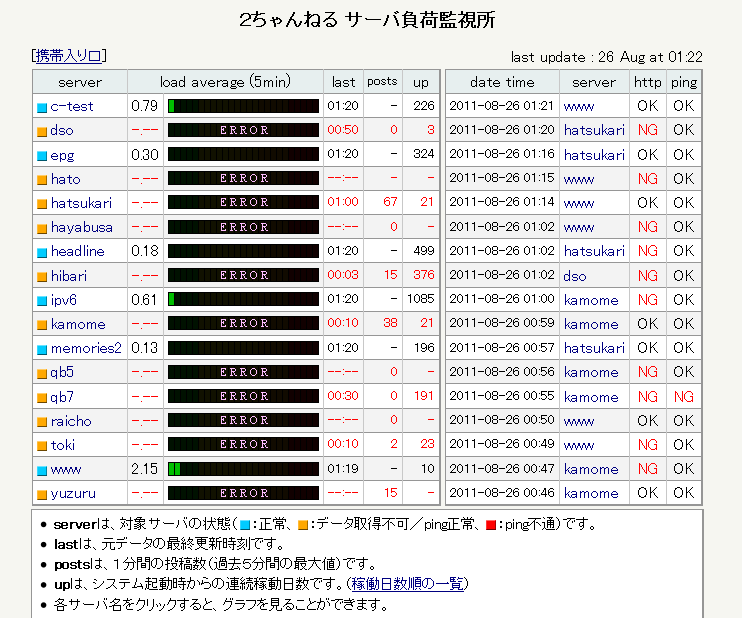Click www link in the 01:21 log row

pos(579,106)
